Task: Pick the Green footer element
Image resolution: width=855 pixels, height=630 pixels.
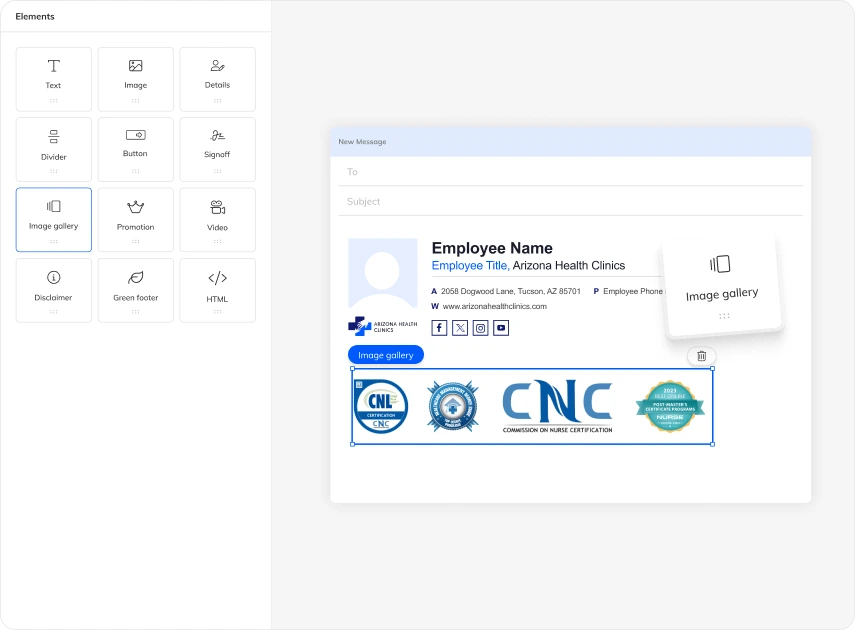Action: 135,290
